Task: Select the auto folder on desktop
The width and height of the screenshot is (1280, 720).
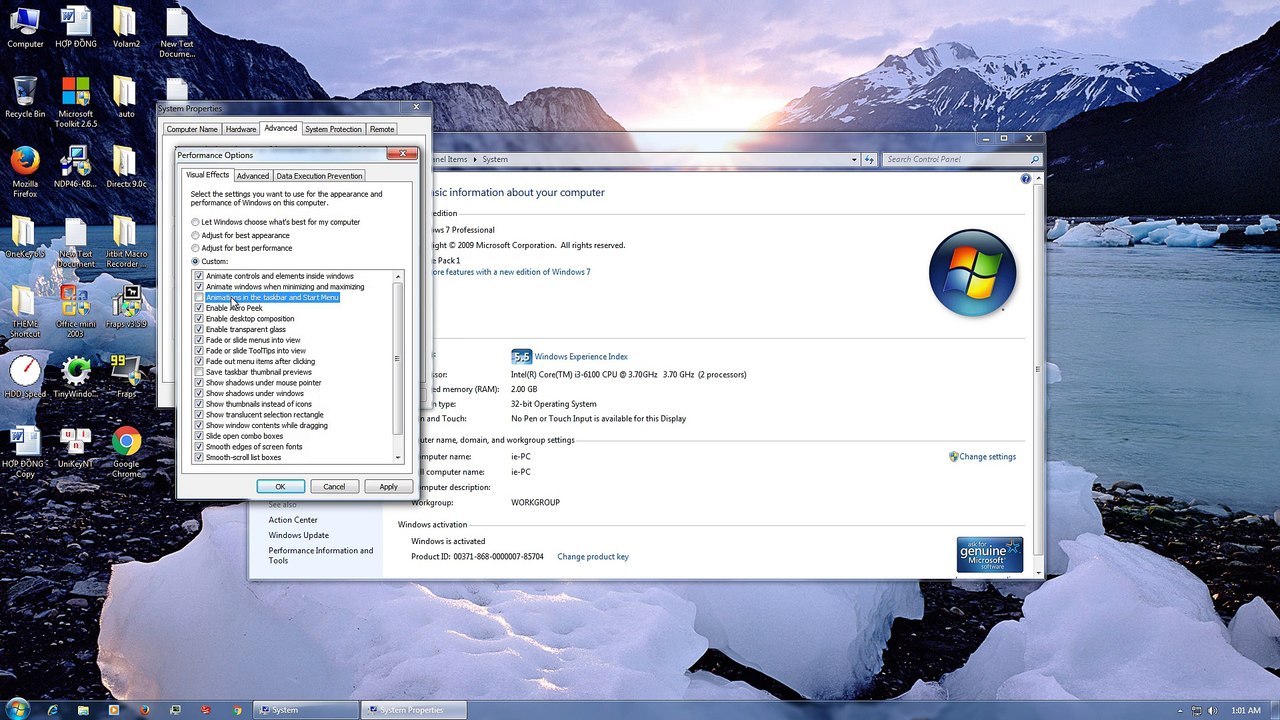Action: click(x=126, y=97)
